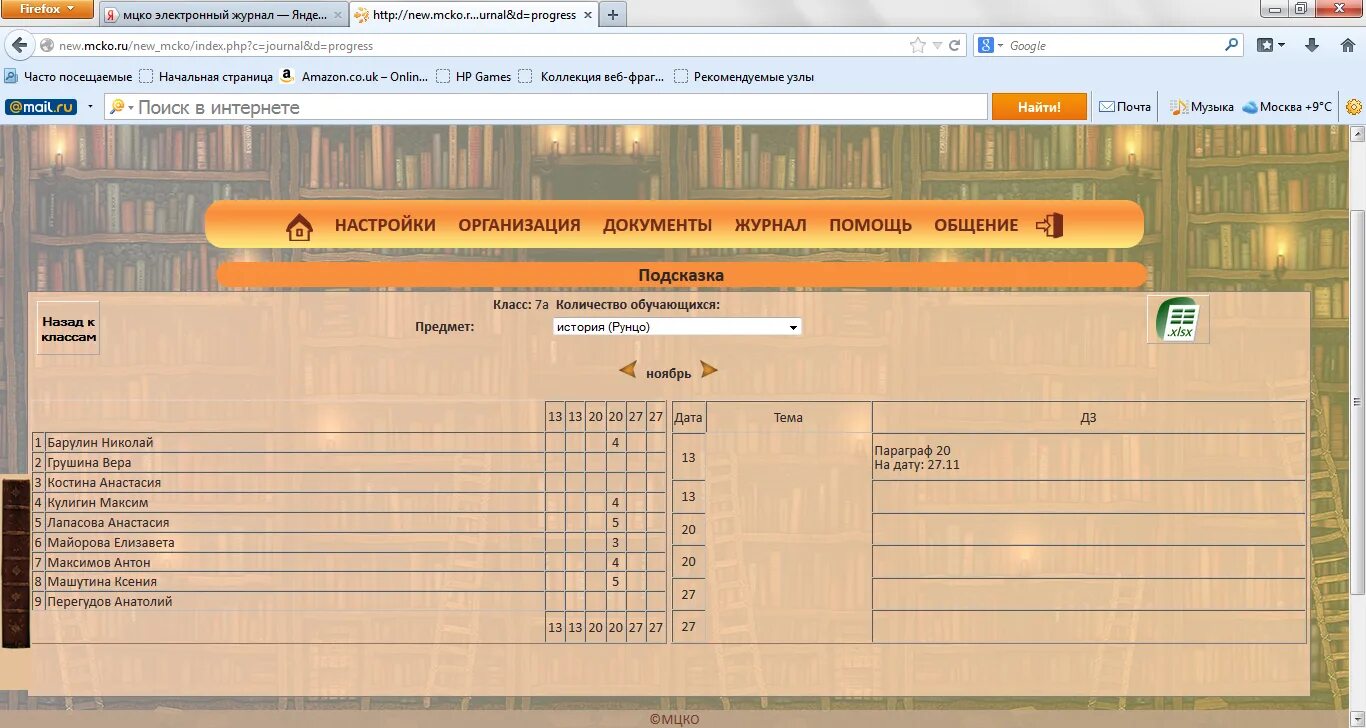
Task: Open ОРГАНИЗАЦИЯ menu
Action: click(519, 226)
